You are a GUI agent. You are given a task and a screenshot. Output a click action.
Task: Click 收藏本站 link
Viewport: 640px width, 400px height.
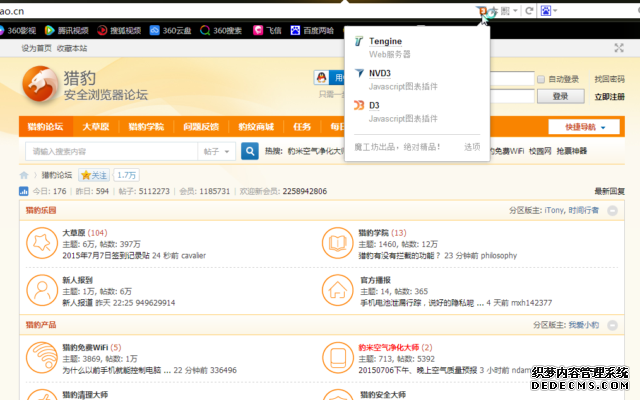point(72,48)
